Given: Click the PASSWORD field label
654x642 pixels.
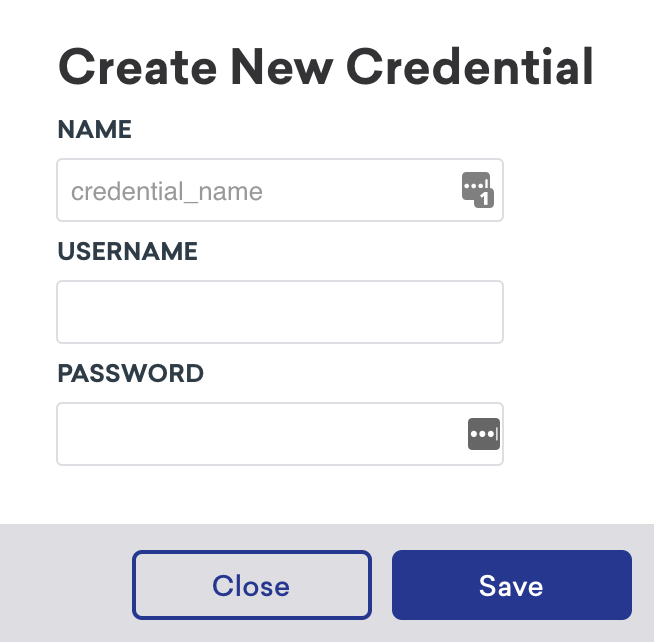Looking at the screenshot, I should (131, 373).
